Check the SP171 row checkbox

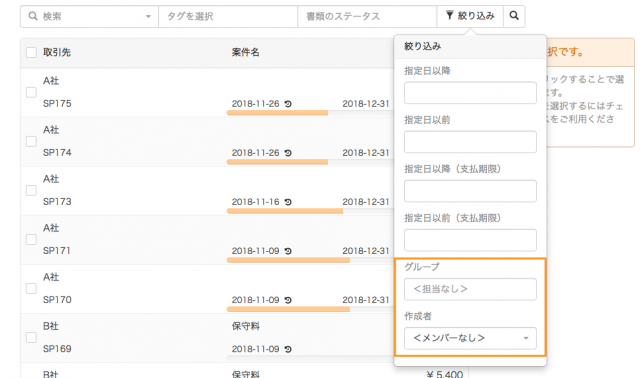tap(31, 239)
